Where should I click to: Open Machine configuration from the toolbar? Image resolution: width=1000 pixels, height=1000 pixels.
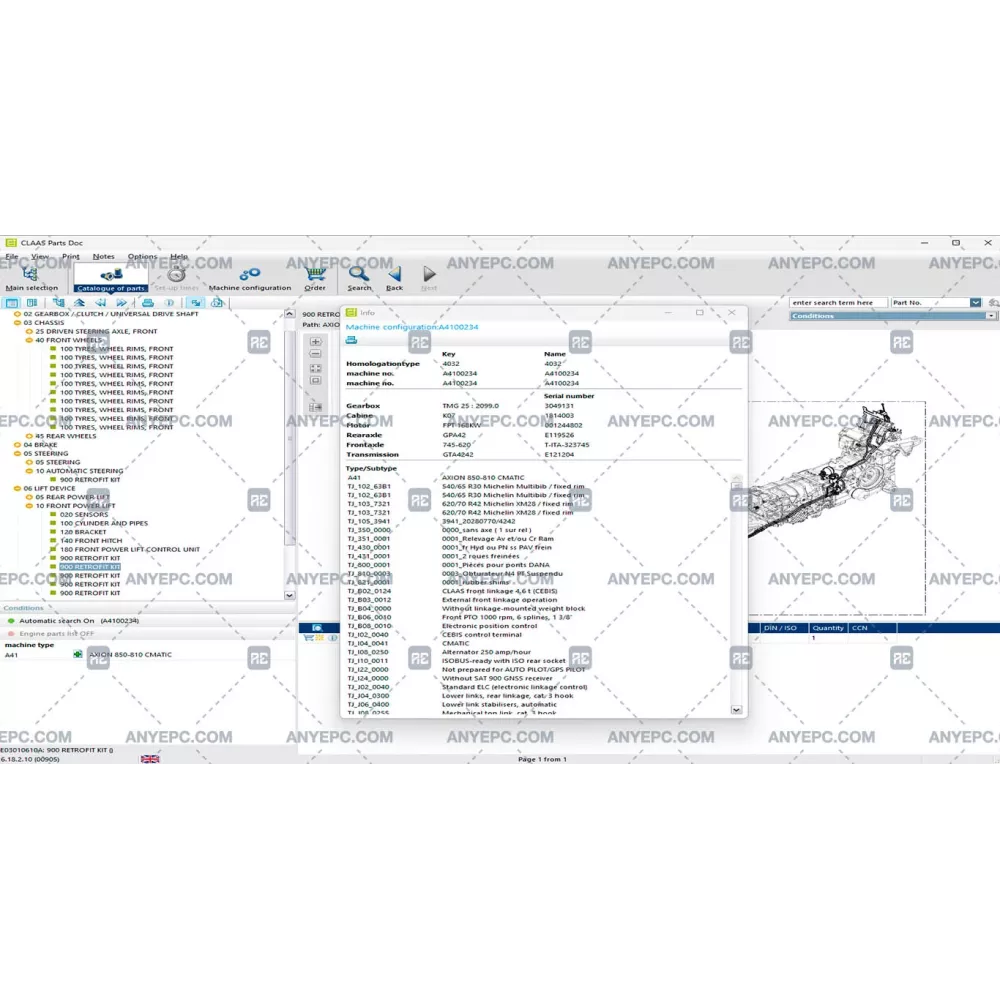[x=250, y=275]
